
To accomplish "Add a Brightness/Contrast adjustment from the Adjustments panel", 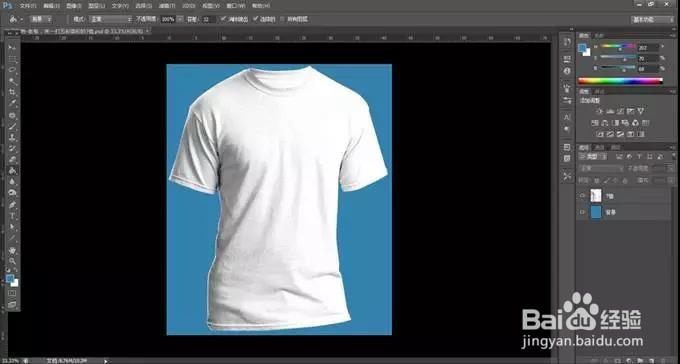I will coord(600,111).
